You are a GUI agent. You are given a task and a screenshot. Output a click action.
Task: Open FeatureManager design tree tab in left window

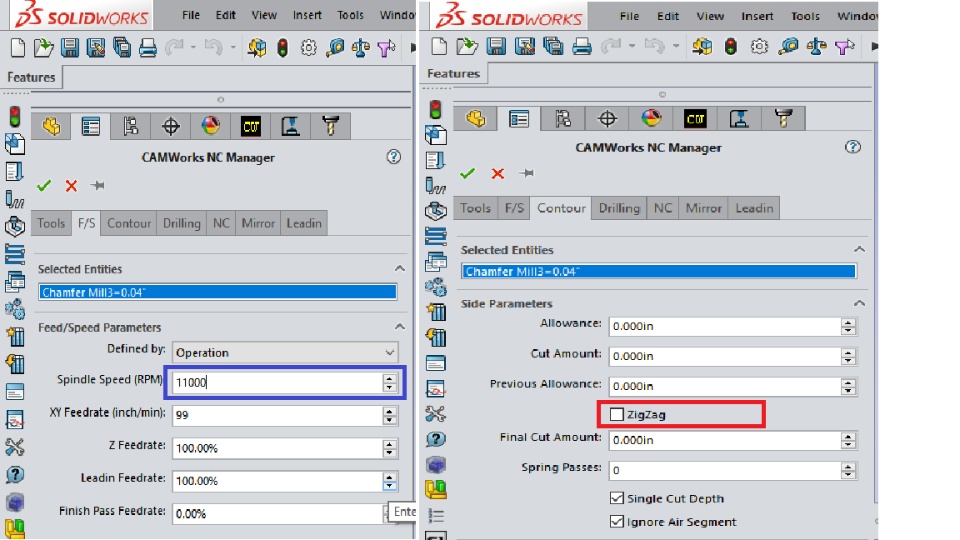(x=51, y=126)
